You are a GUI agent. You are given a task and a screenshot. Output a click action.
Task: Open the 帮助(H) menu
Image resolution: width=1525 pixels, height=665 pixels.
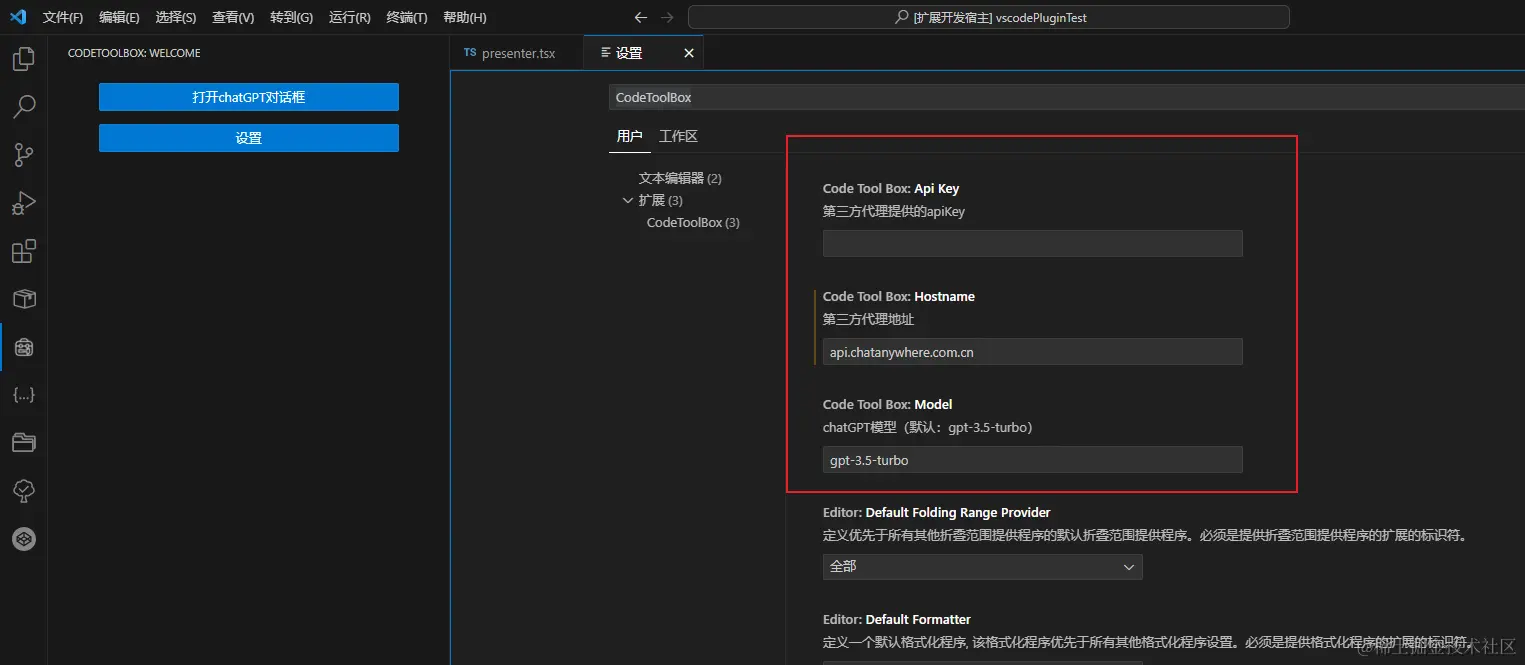(x=464, y=18)
